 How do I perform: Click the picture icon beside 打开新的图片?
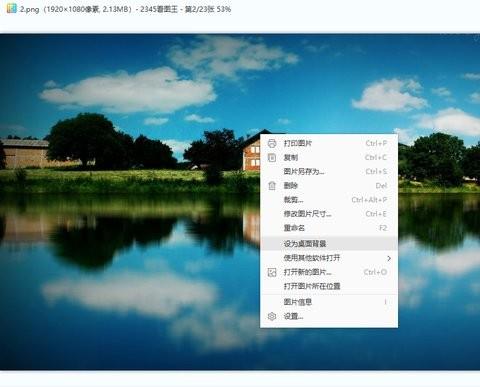(x=272, y=272)
